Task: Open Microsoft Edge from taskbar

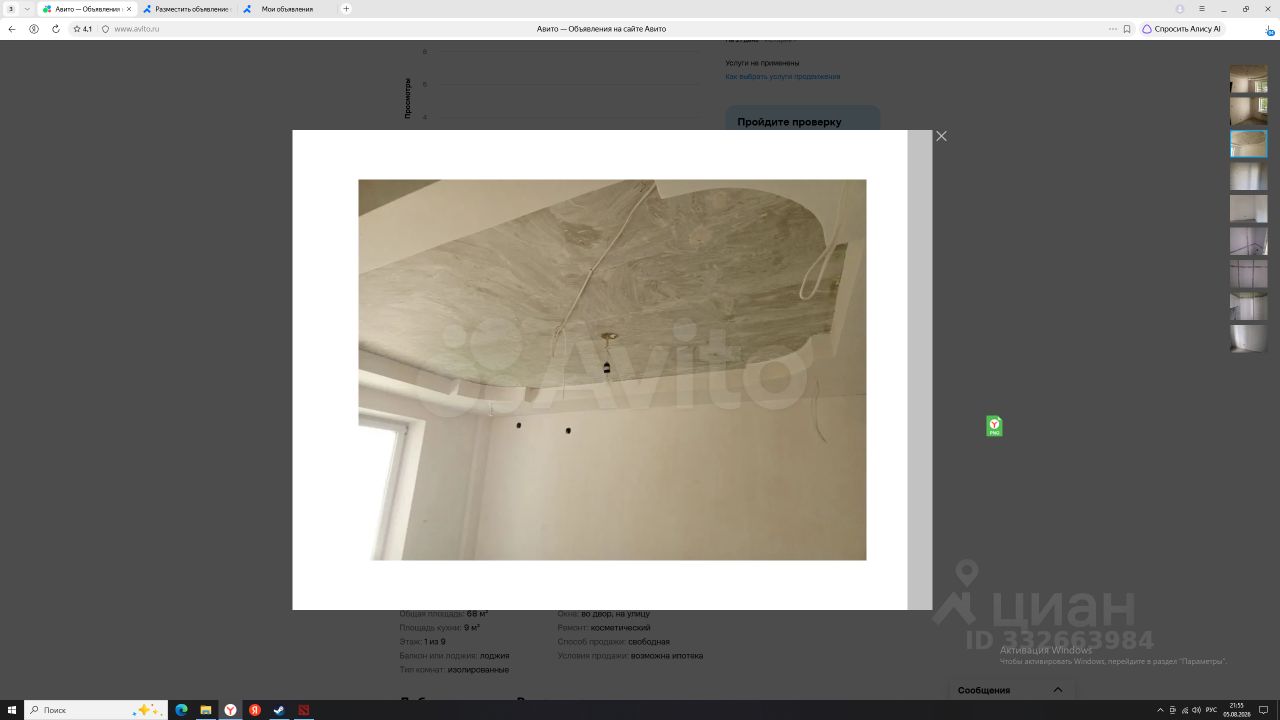Action: (181, 710)
